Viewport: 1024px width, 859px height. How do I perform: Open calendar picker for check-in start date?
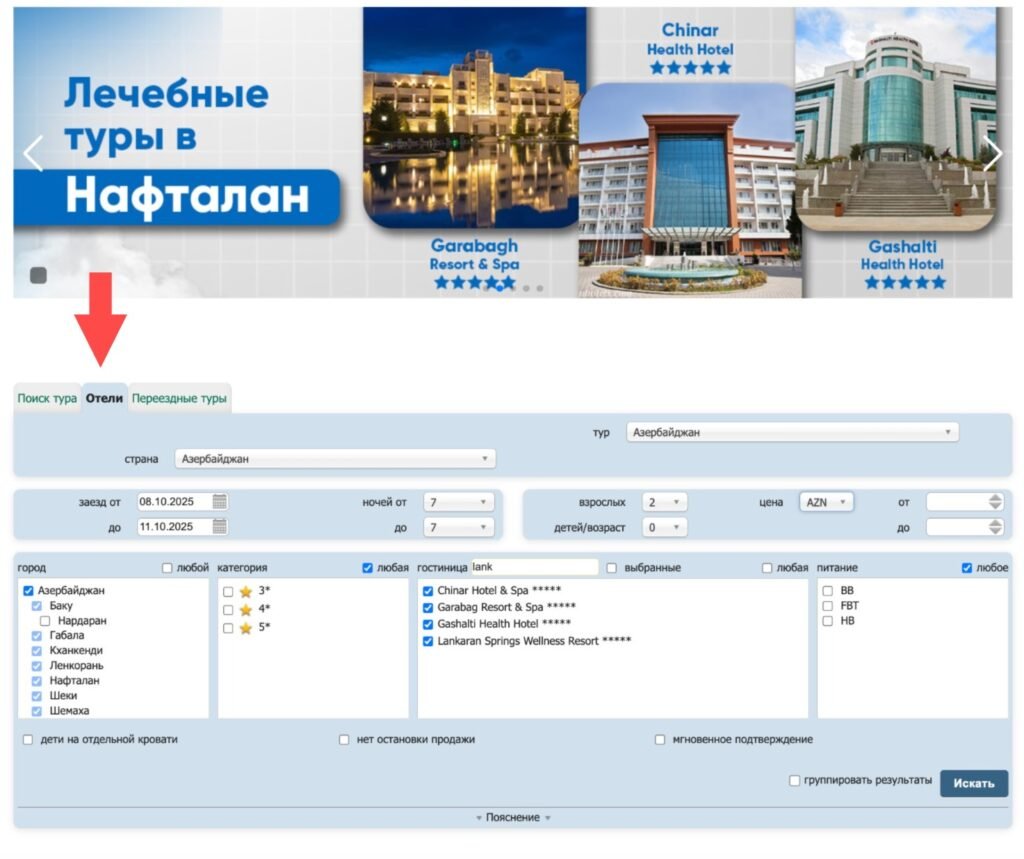pyautogui.click(x=220, y=502)
